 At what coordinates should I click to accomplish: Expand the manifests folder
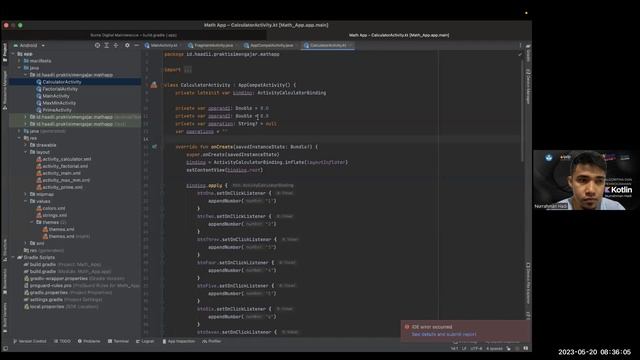(19, 61)
